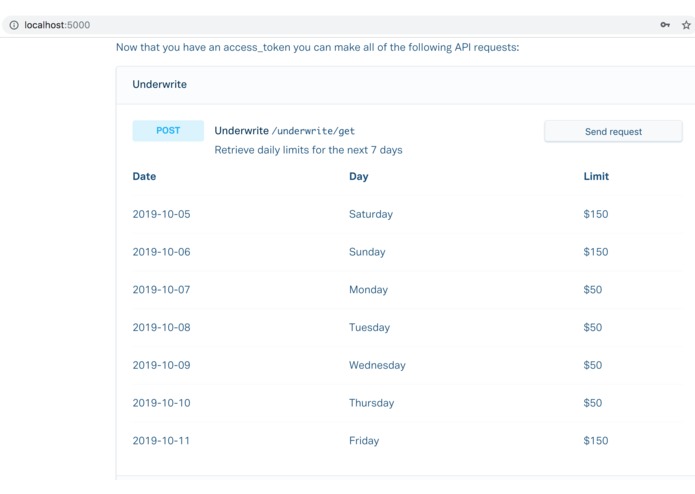Screen dimensions: 695x494
Task: Select date cell 2019-10-08
Action: 161,327
